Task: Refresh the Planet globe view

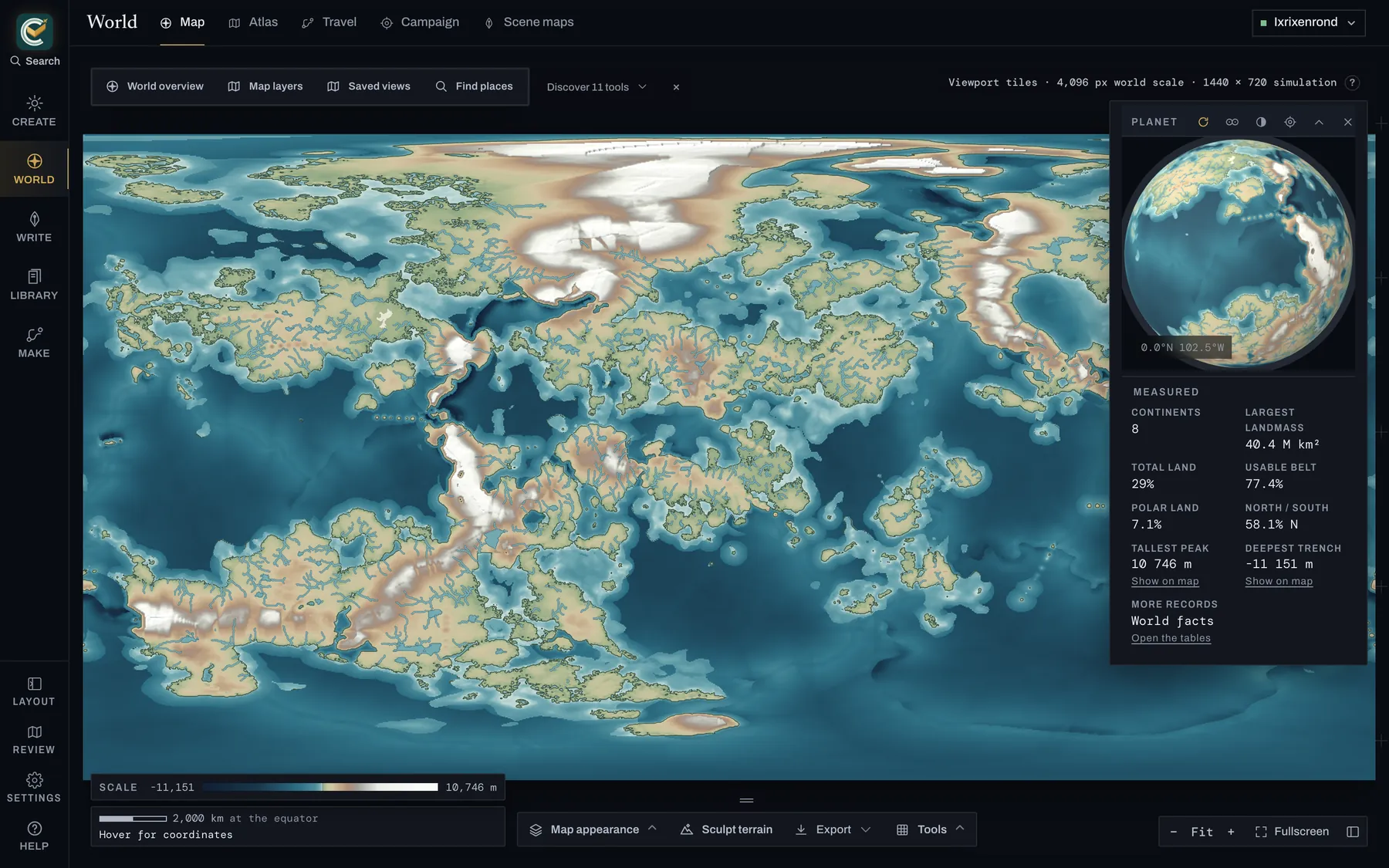Action: pos(1203,122)
